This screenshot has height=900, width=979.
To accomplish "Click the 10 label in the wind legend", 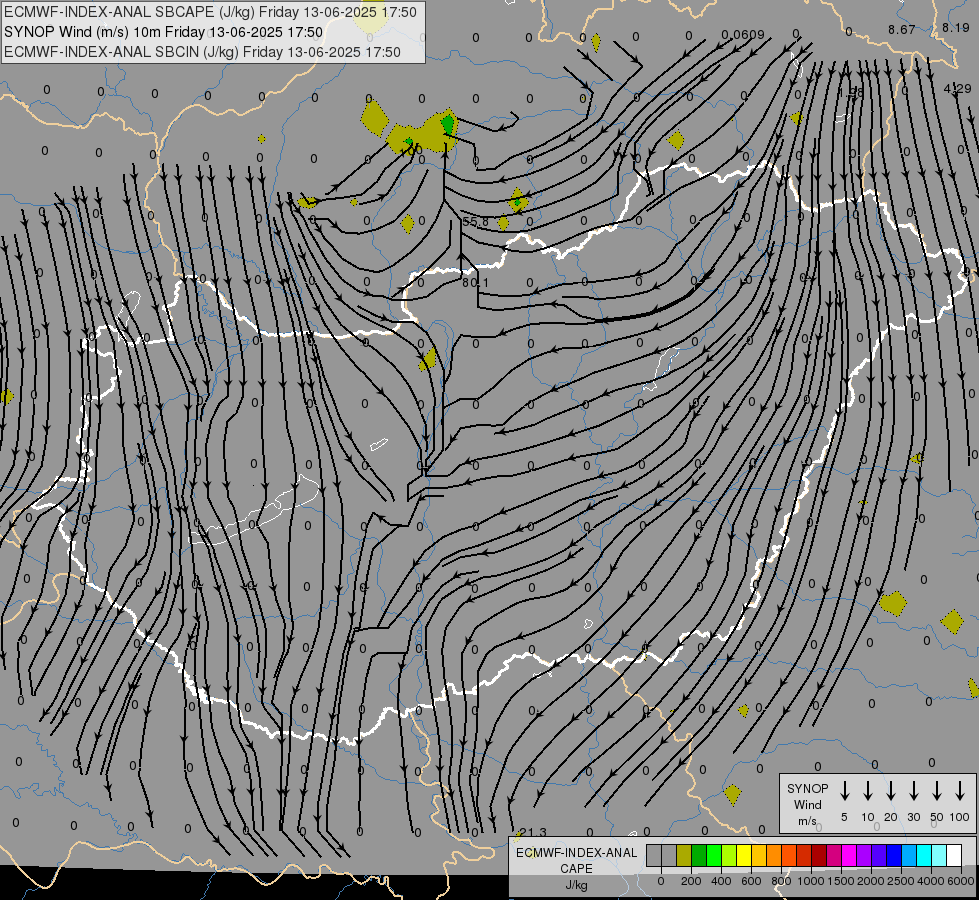I will 868,817.
